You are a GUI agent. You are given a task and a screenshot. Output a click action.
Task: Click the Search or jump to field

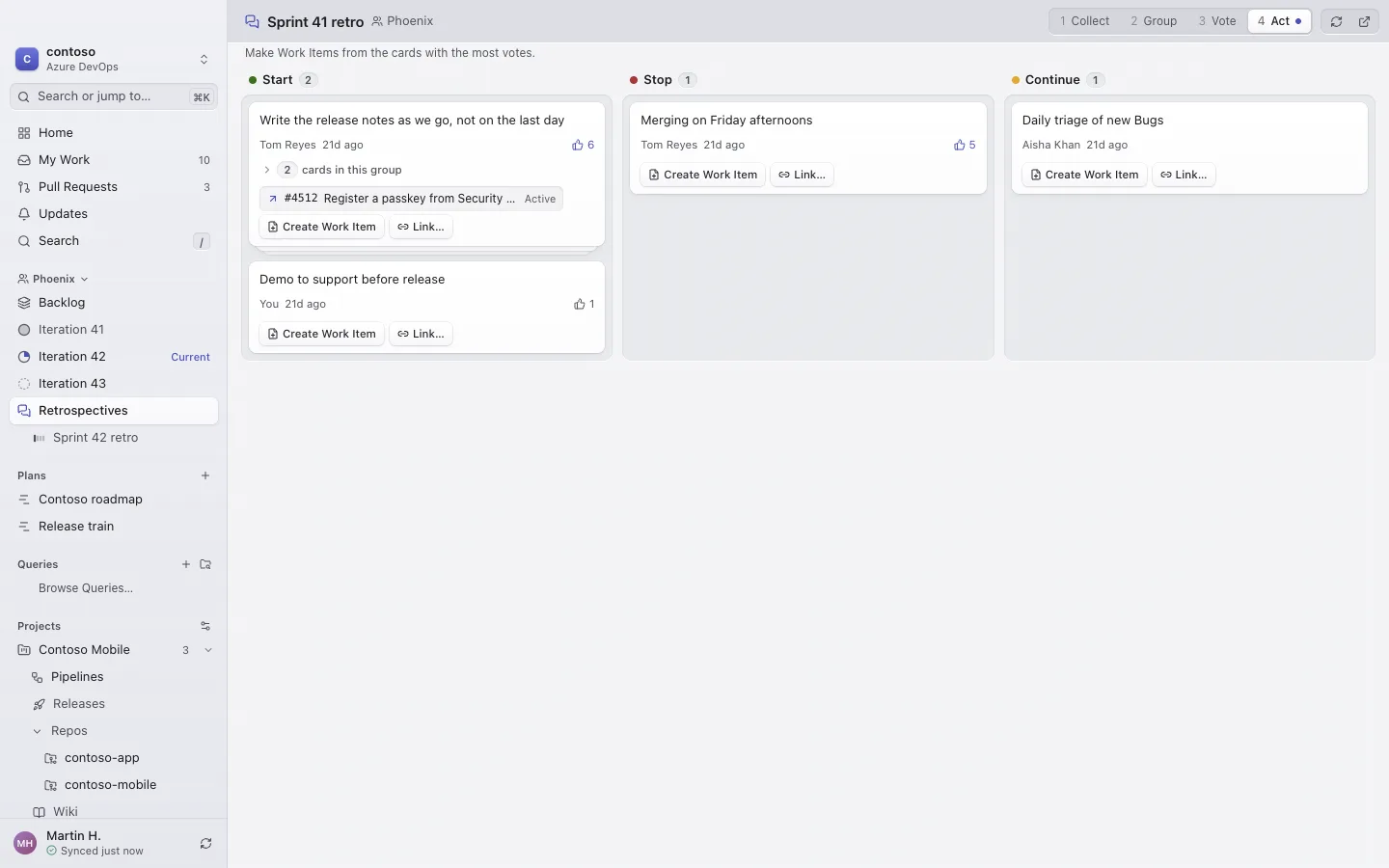coord(114,96)
